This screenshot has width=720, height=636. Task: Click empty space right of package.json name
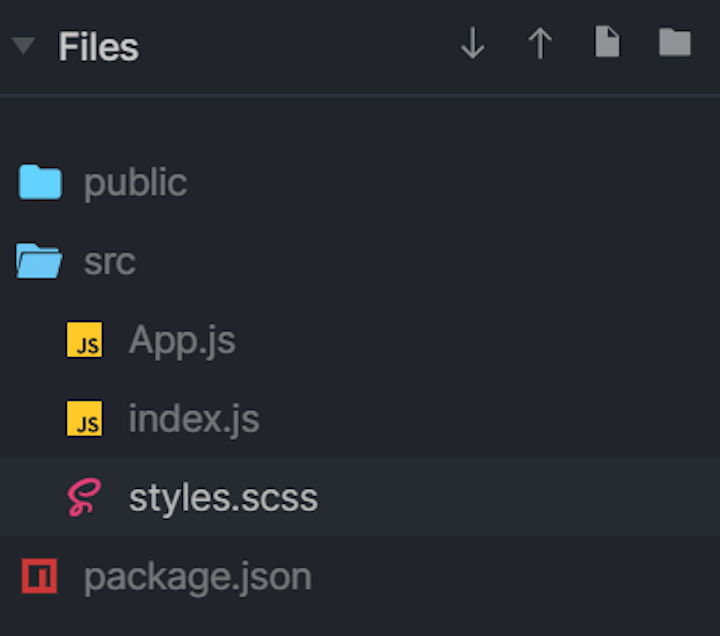520,577
